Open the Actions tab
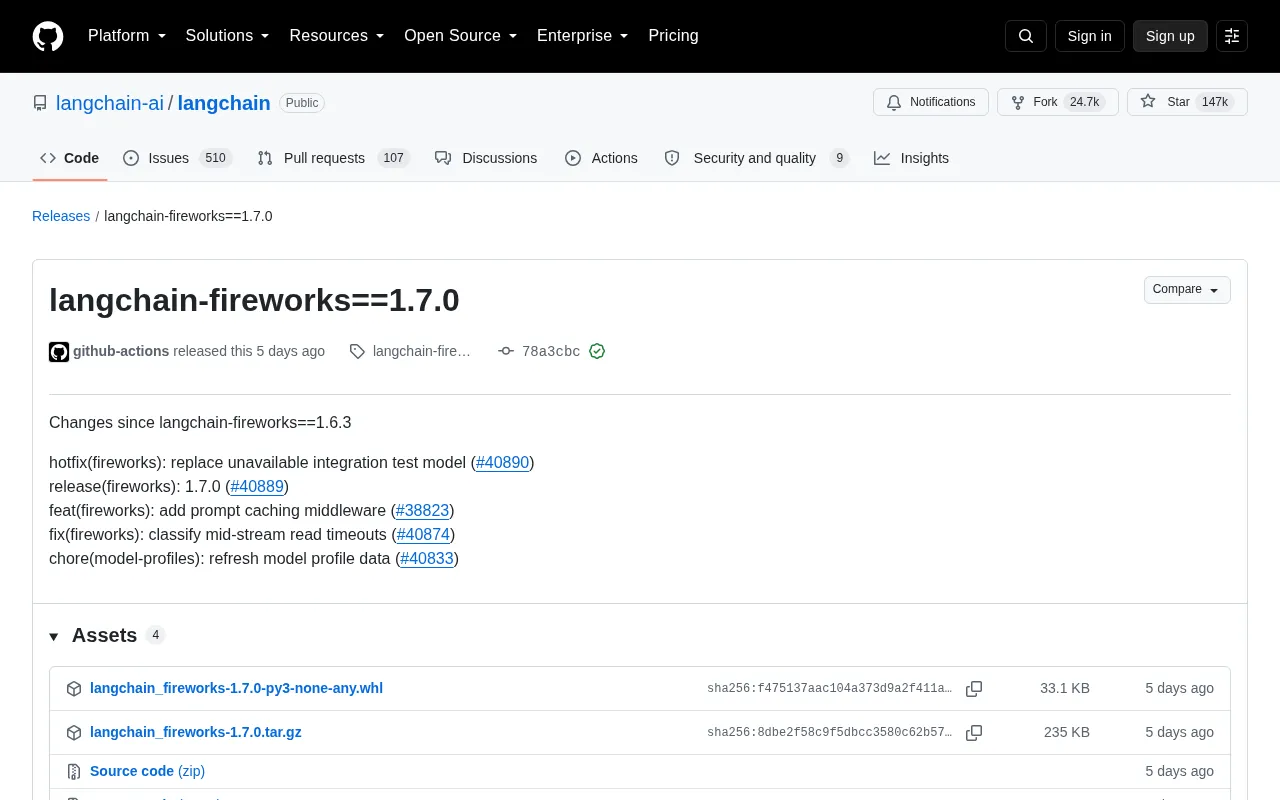Screen dimensions: 1280x800 click(601, 158)
